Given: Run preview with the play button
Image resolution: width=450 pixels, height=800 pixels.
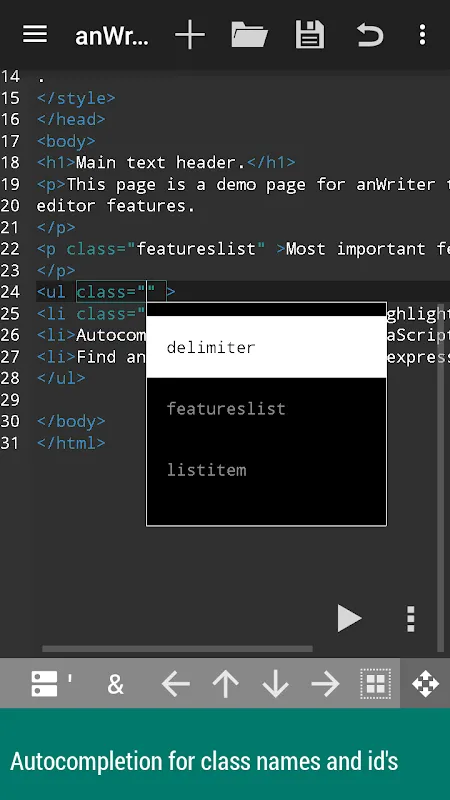Looking at the screenshot, I should pos(349,618).
